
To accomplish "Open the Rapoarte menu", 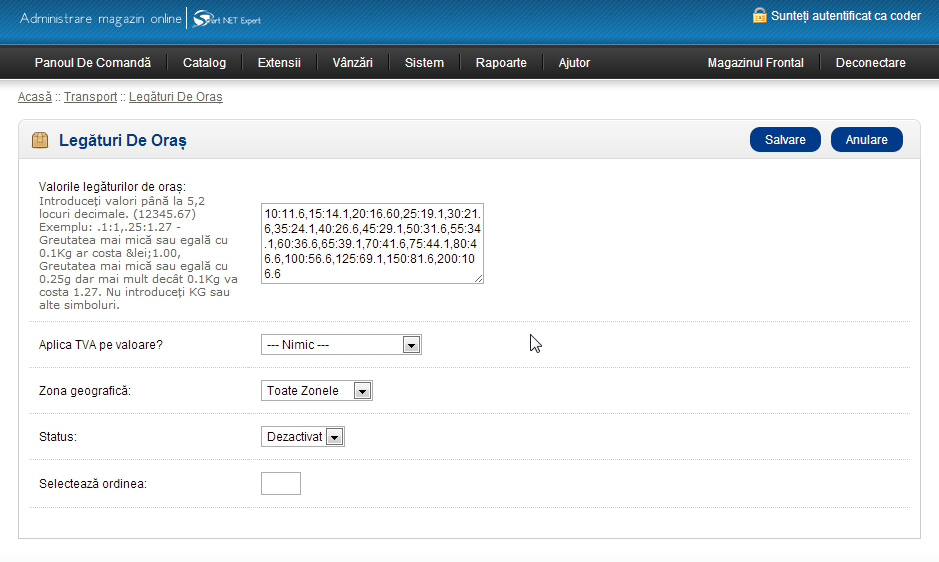I will [501, 63].
